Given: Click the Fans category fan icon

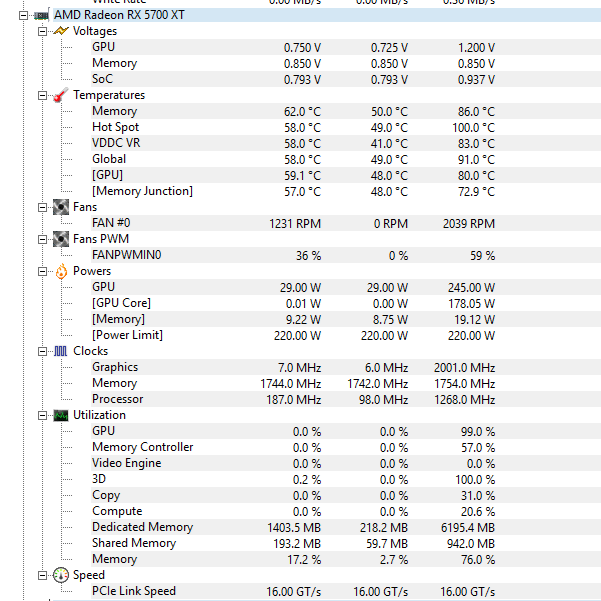Looking at the screenshot, I should [61, 207].
